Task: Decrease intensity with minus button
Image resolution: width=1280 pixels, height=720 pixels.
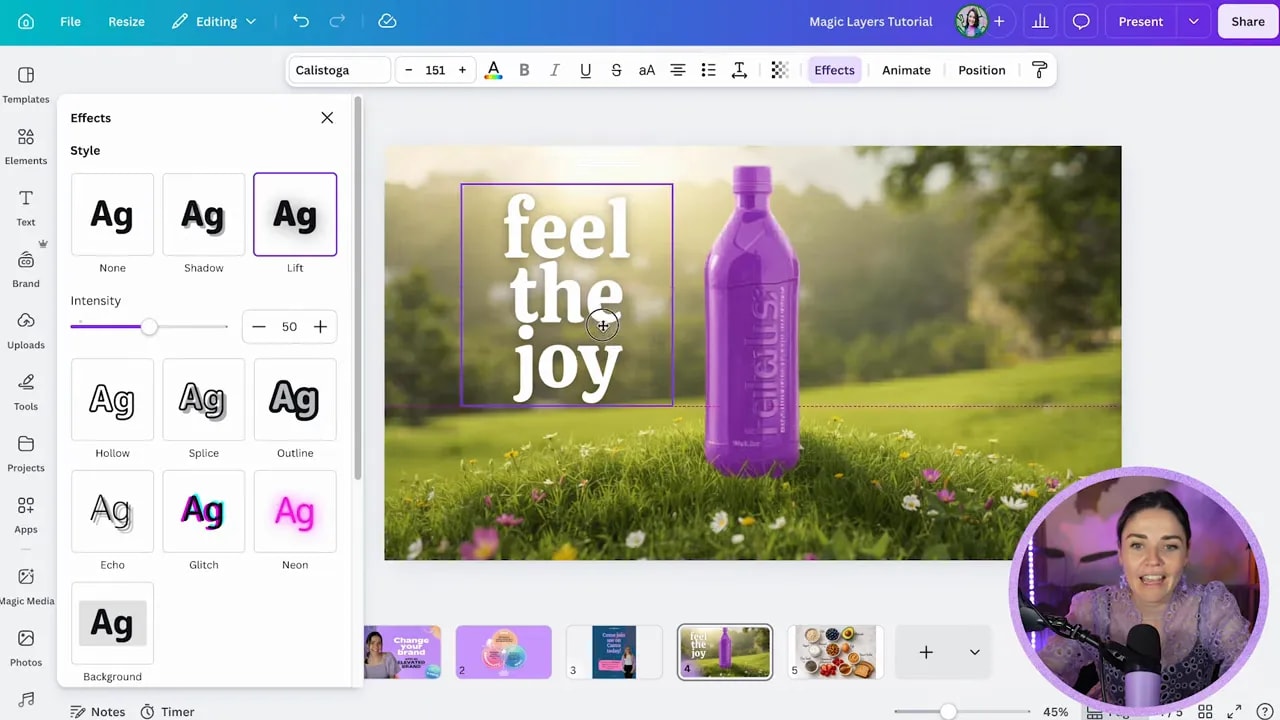Action: click(259, 327)
